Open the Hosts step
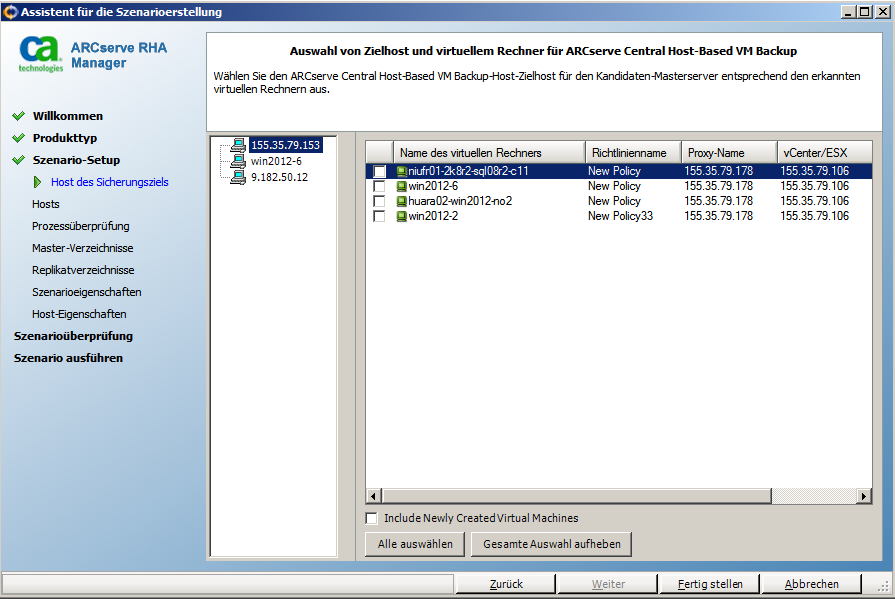The height and width of the screenshot is (599, 895). (46, 204)
